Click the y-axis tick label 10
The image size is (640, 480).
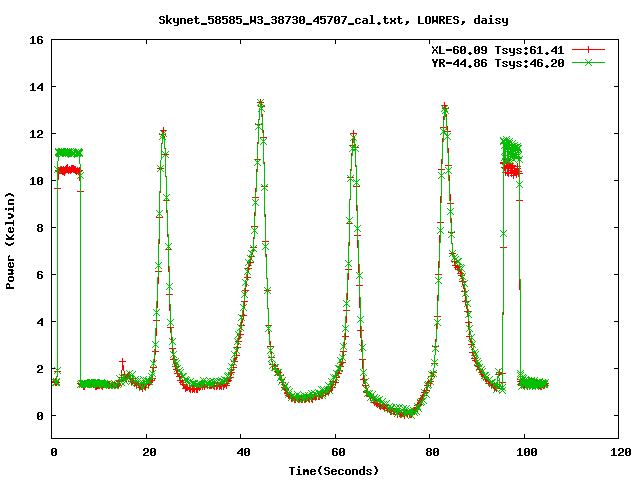click(x=36, y=181)
